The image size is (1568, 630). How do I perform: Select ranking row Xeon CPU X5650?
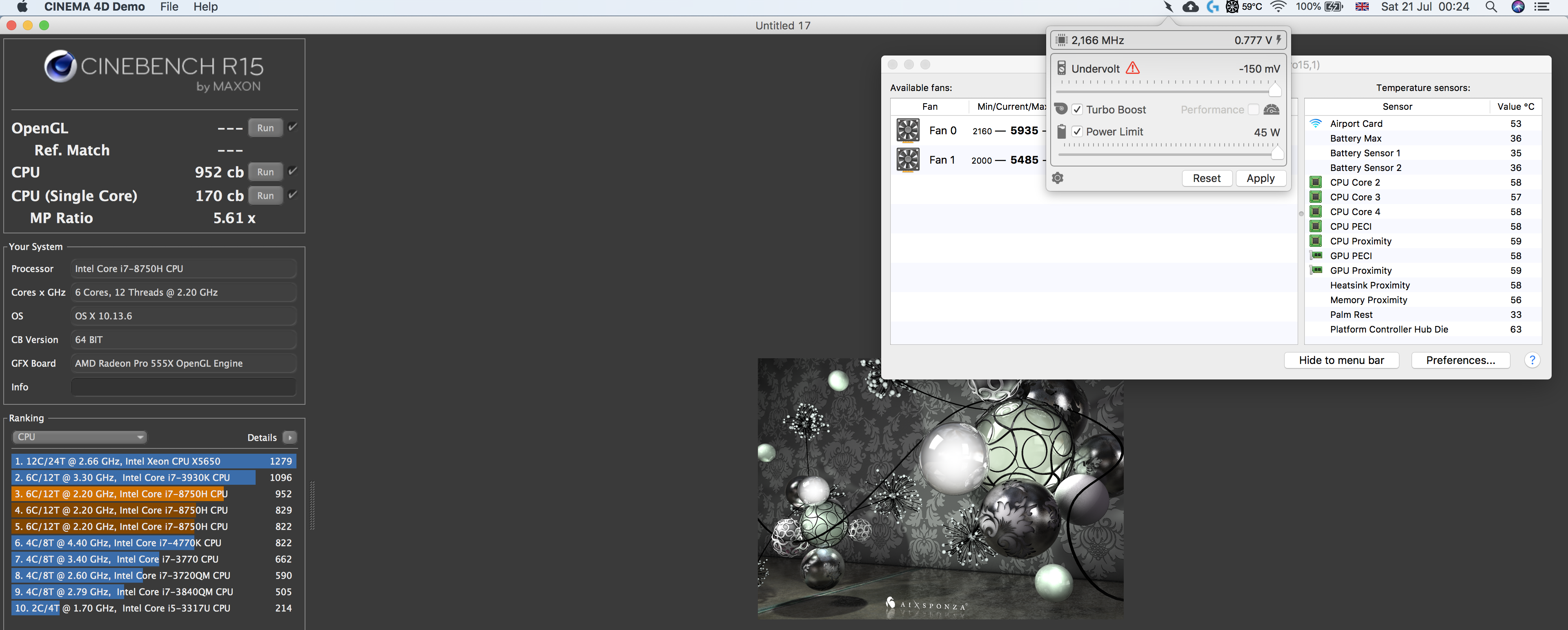coord(154,461)
